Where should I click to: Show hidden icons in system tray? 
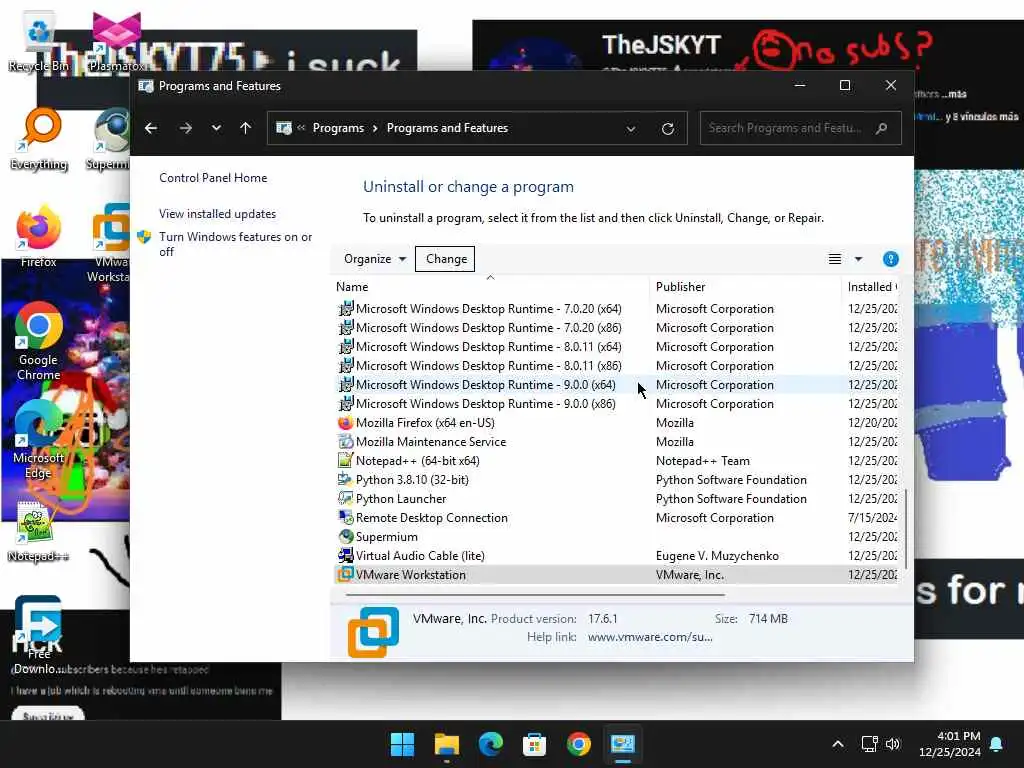click(x=838, y=744)
